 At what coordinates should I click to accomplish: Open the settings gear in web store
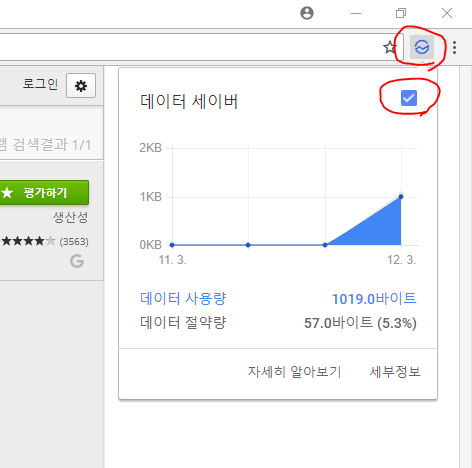tap(81, 86)
